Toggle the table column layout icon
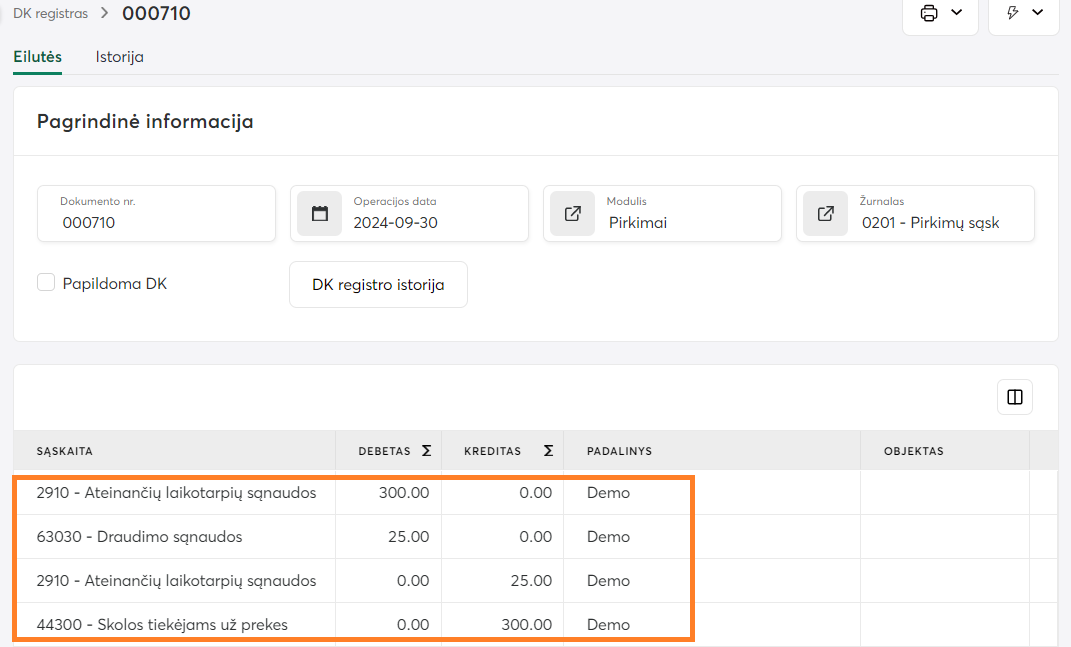 [1015, 397]
